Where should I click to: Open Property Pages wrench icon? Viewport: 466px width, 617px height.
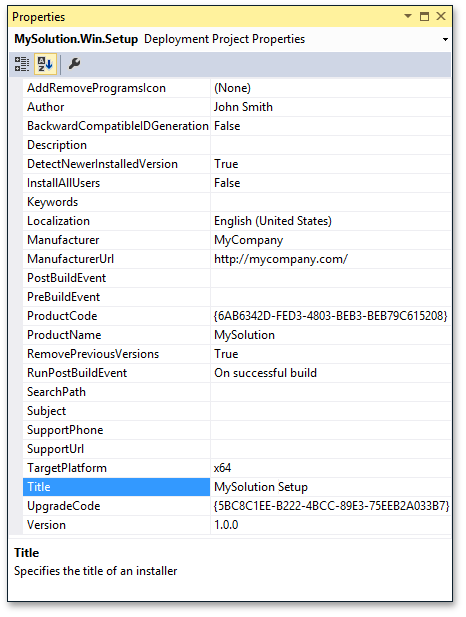pyautogui.click(x=74, y=63)
